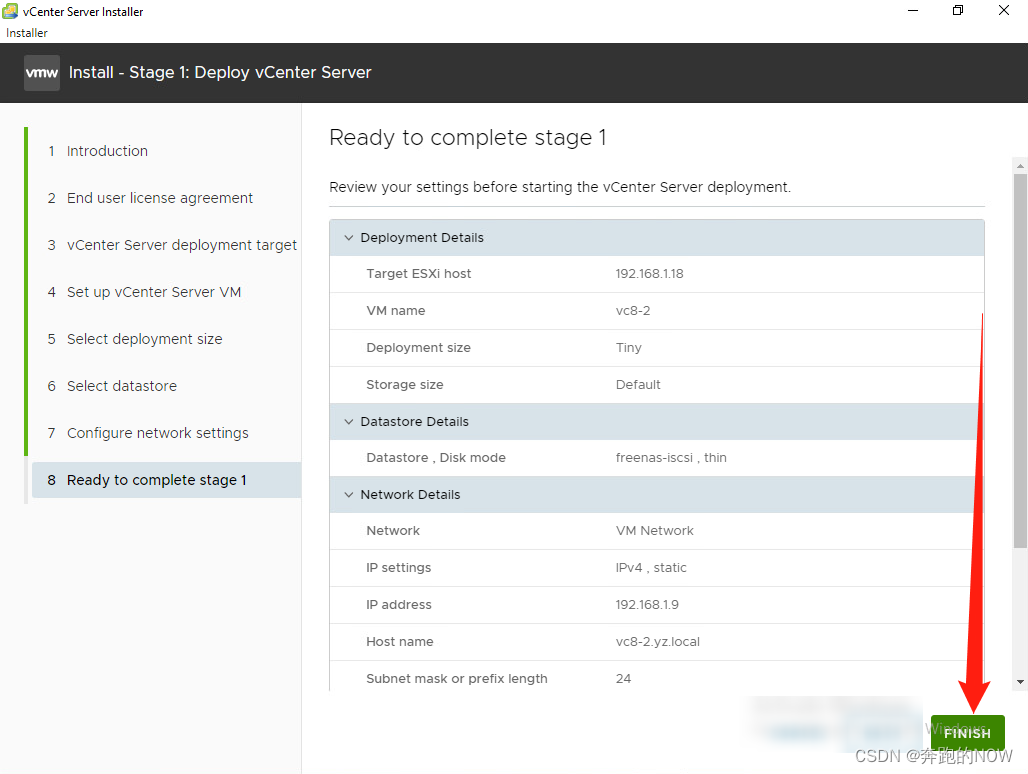Go to step 1 Introduction

[98, 151]
